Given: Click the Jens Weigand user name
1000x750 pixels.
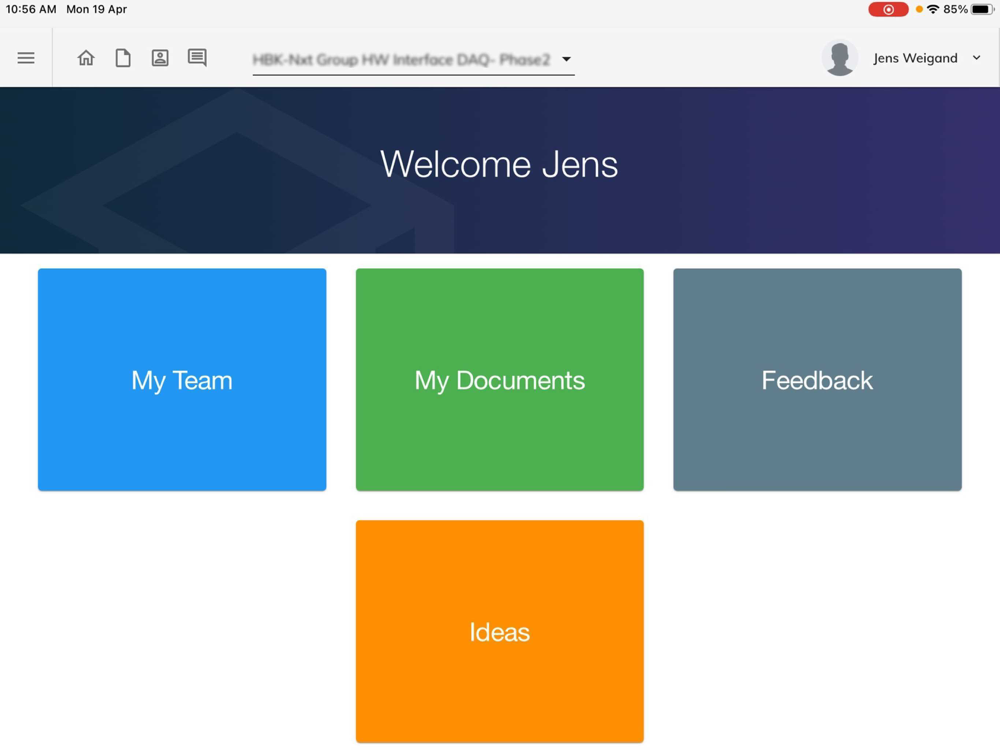Looking at the screenshot, I should click(915, 58).
